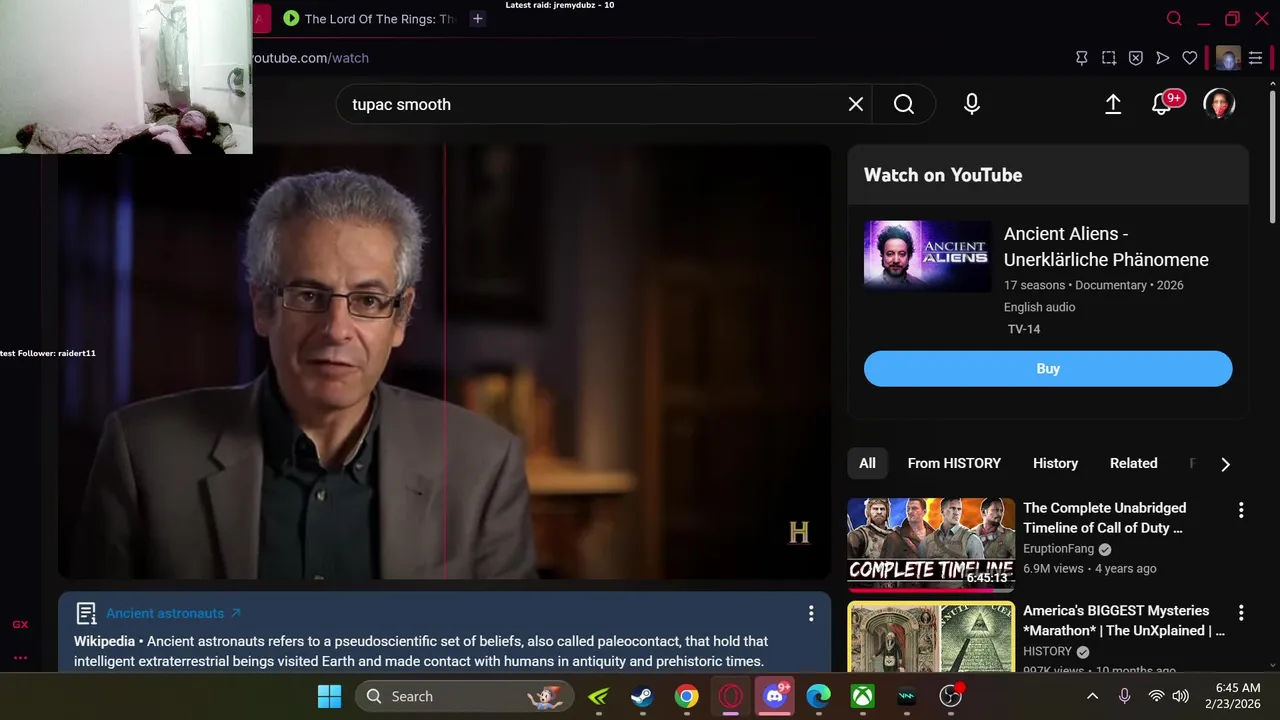Image resolution: width=1280 pixels, height=720 pixels.
Task: Click Complete Timeline video thumbnail
Action: coord(931,545)
